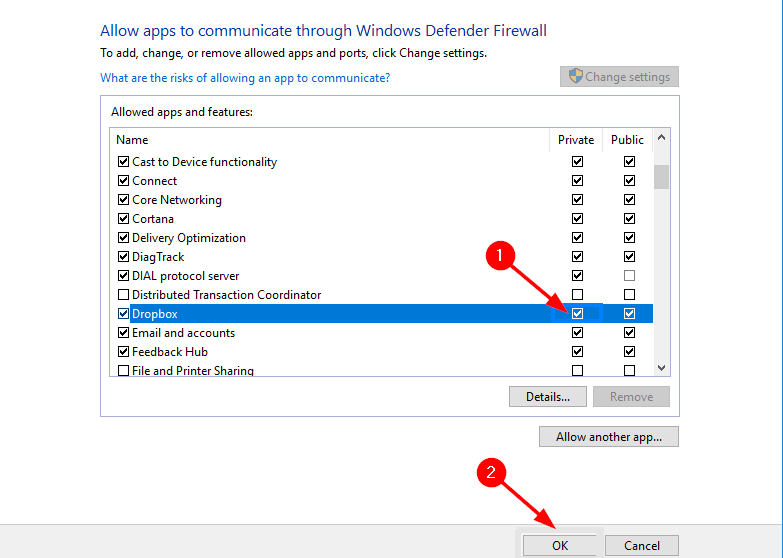Select the Email and accounts row
Image resolution: width=783 pixels, height=558 pixels.
click(x=184, y=333)
